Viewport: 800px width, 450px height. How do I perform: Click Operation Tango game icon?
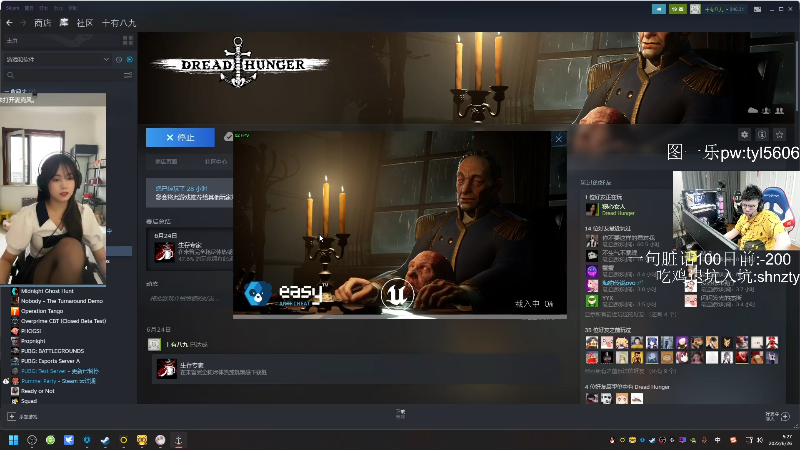point(15,311)
